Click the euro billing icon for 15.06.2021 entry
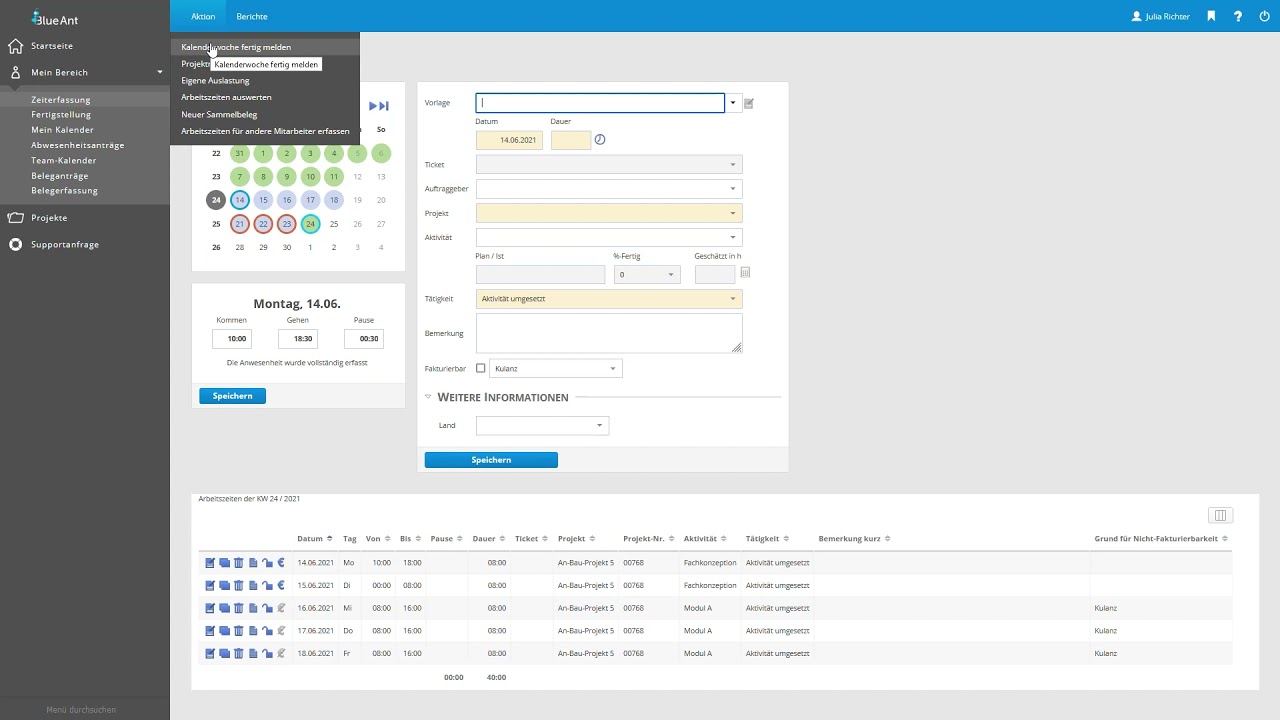Viewport: 1280px width, 720px height. pos(281,585)
